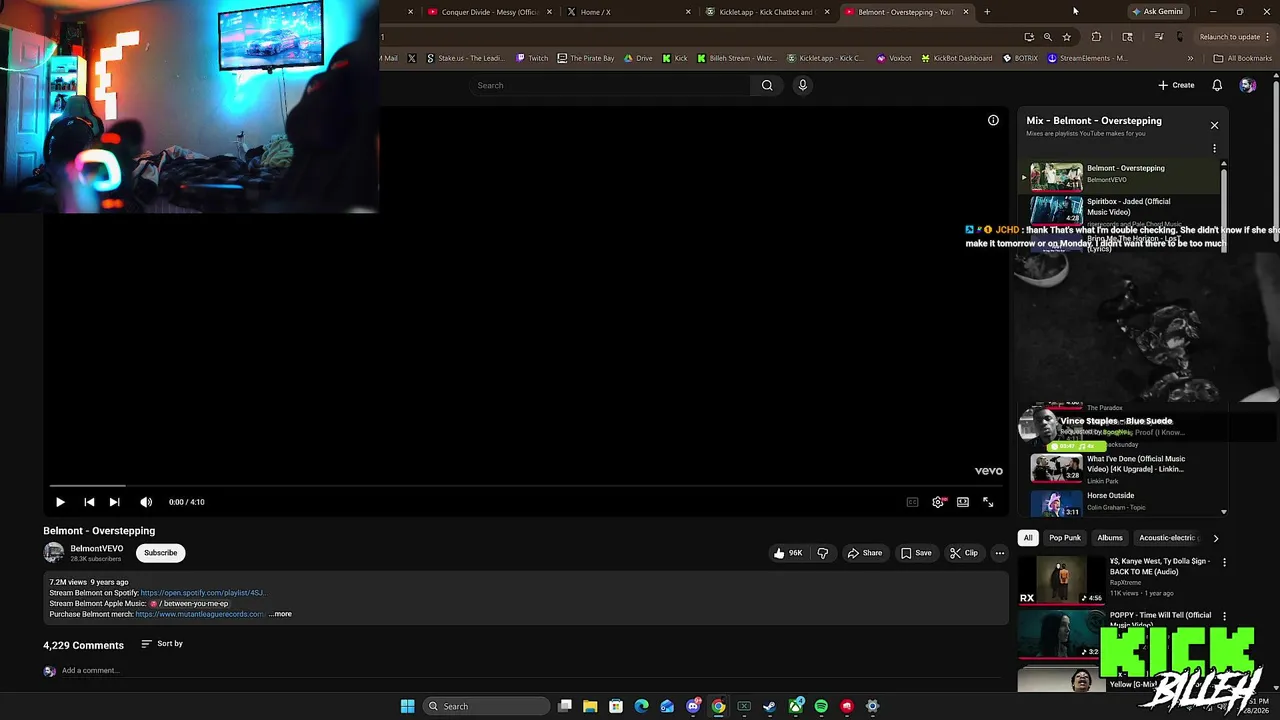The image size is (1280, 720).
Task: Switch to Conquer Divide - Messy tab
Action: [x=490, y=12]
